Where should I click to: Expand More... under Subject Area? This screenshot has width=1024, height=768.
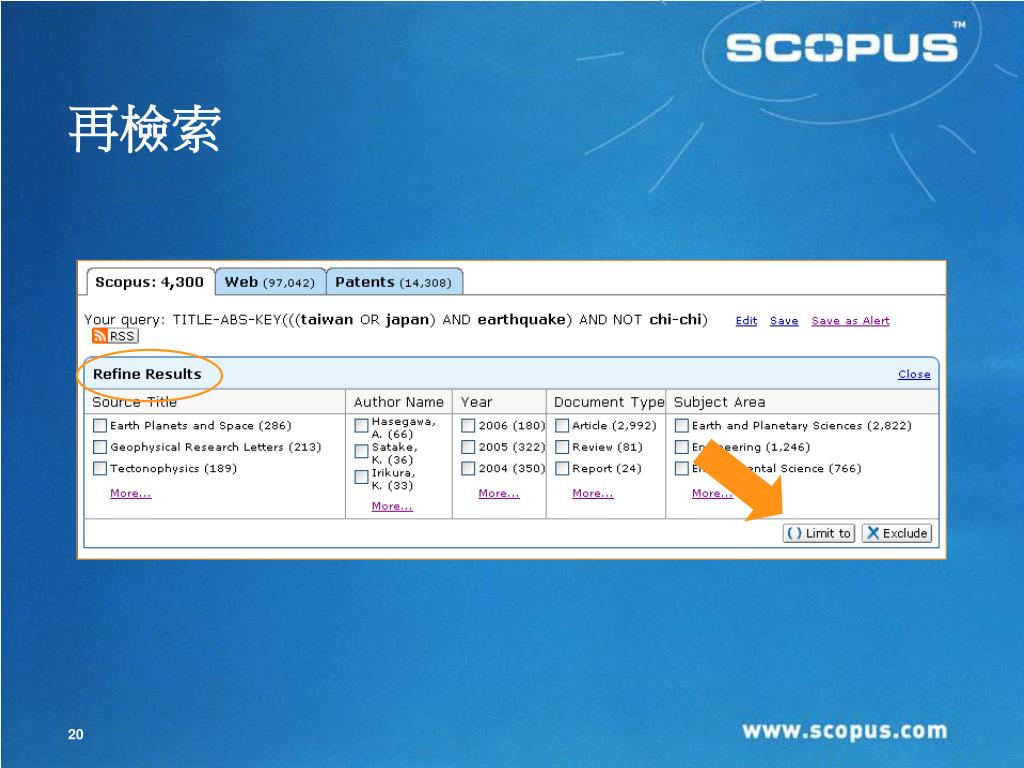712,493
